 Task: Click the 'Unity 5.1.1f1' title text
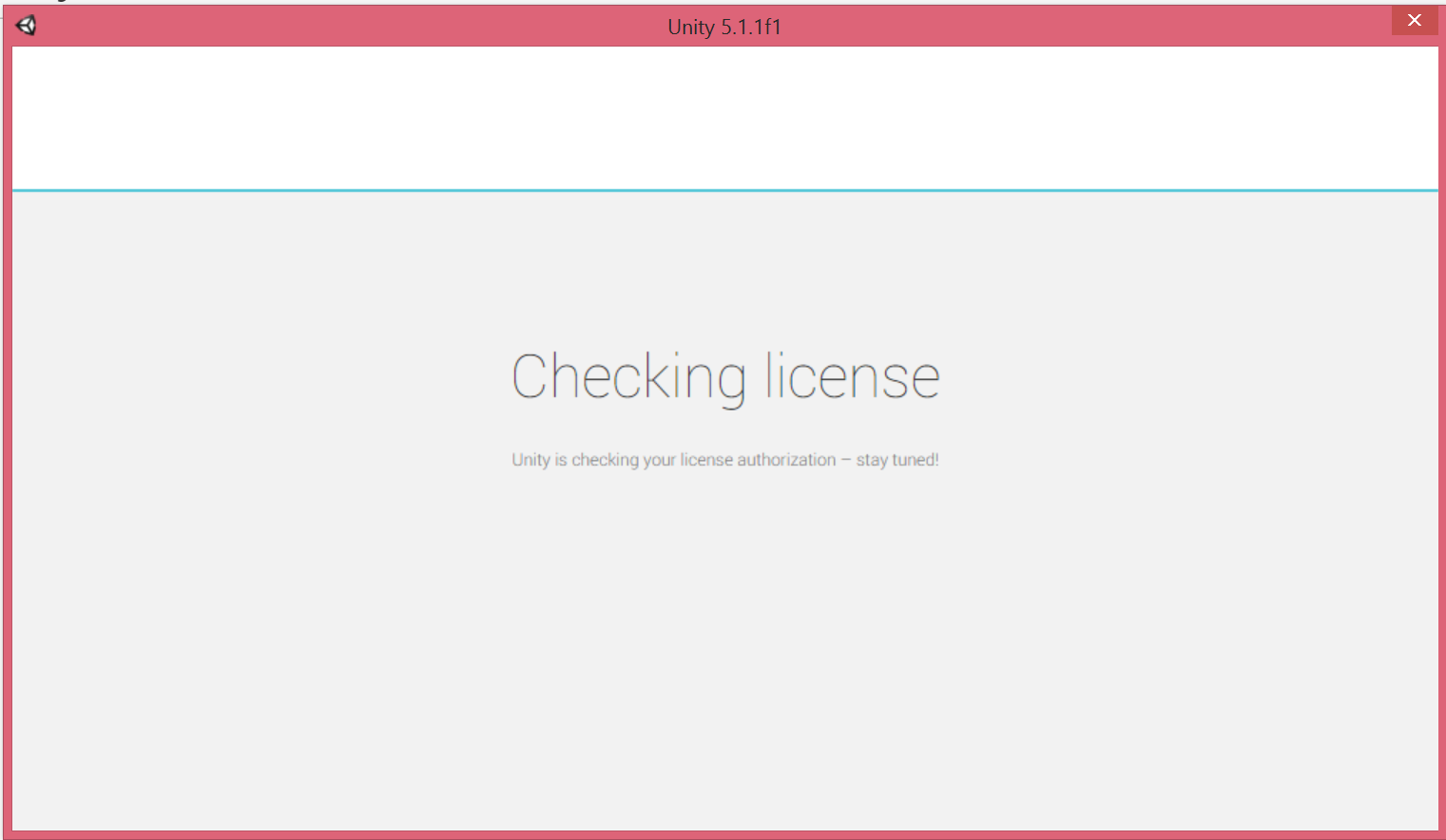pyautogui.click(x=723, y=27)
